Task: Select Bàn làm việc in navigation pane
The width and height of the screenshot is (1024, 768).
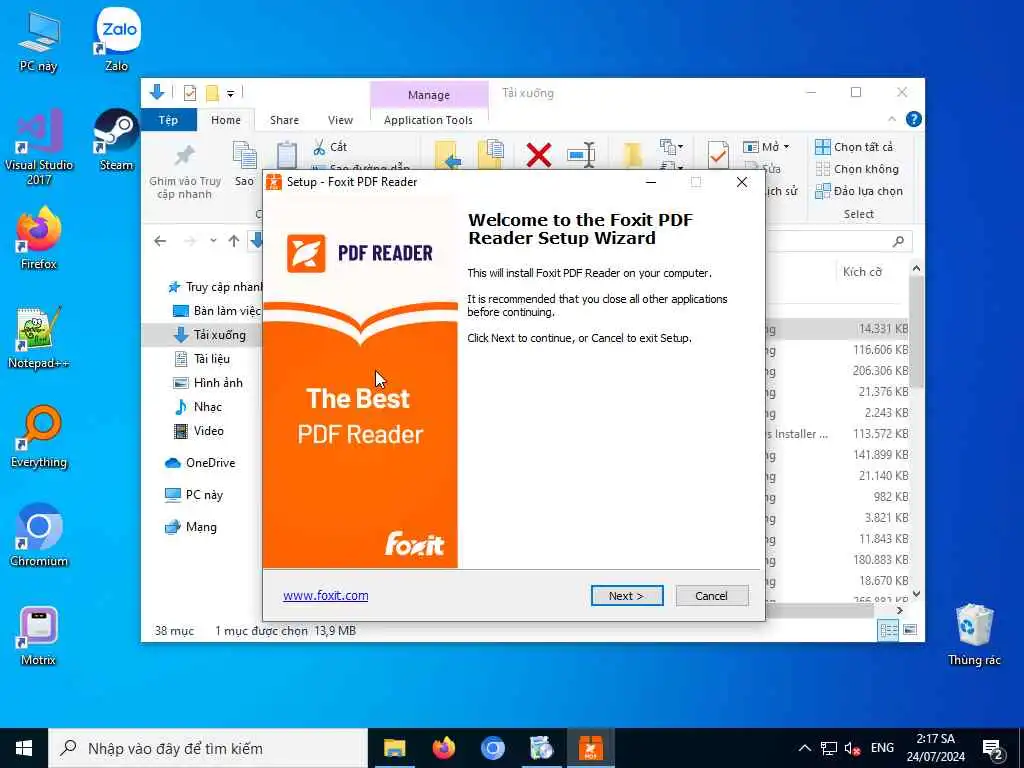Action: coord(216,311)
